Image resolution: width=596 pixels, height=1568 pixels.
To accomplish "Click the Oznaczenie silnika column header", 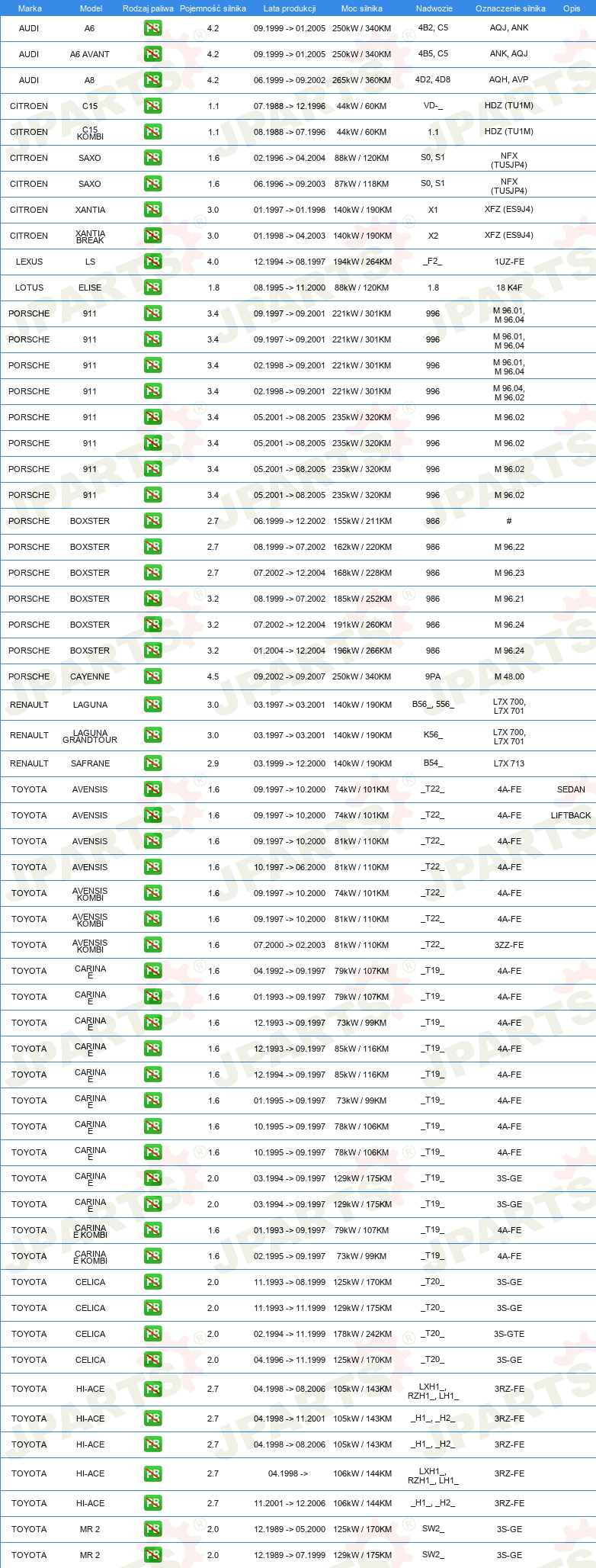I will (510, 8).
